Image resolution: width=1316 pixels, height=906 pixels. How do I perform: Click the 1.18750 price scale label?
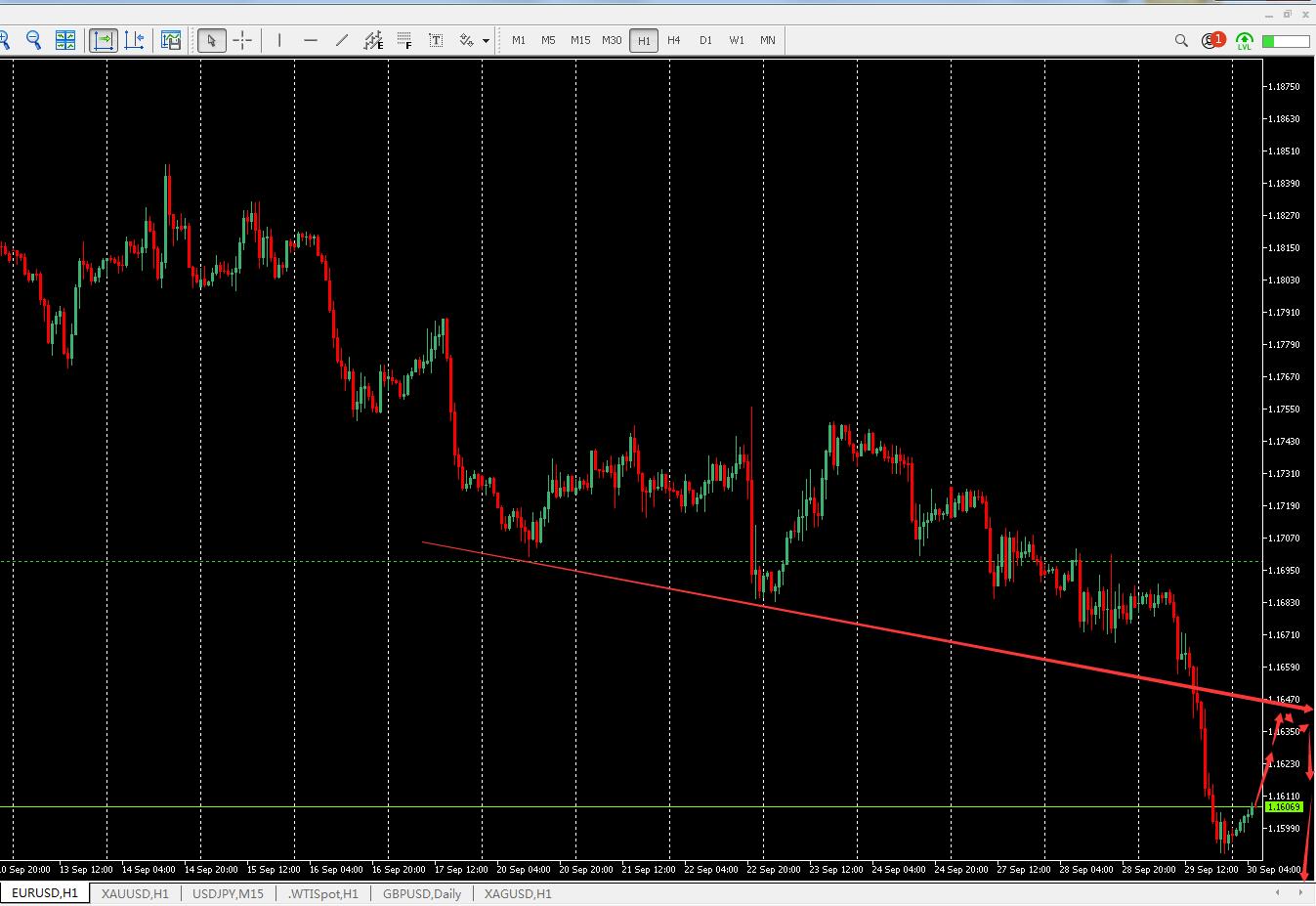tap(1284, 86)
